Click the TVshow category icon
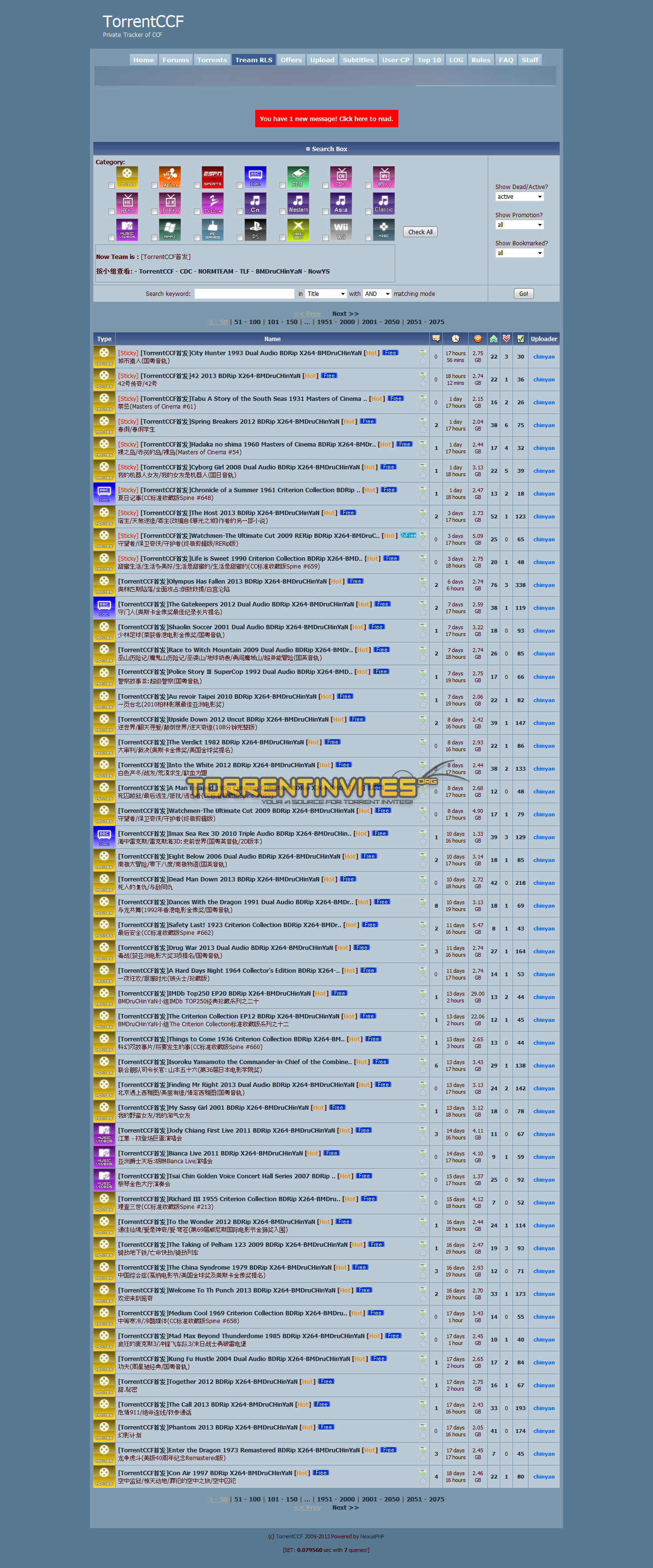 click(212, 203)
